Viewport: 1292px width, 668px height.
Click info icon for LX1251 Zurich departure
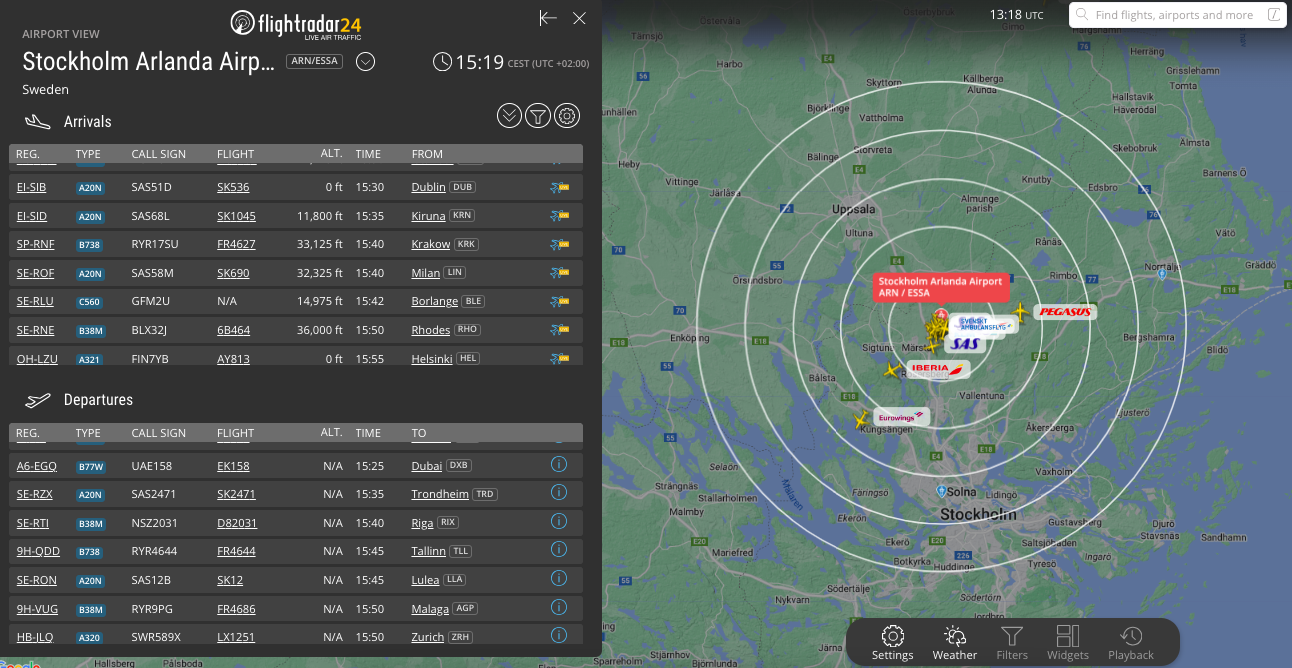point(559,635)
